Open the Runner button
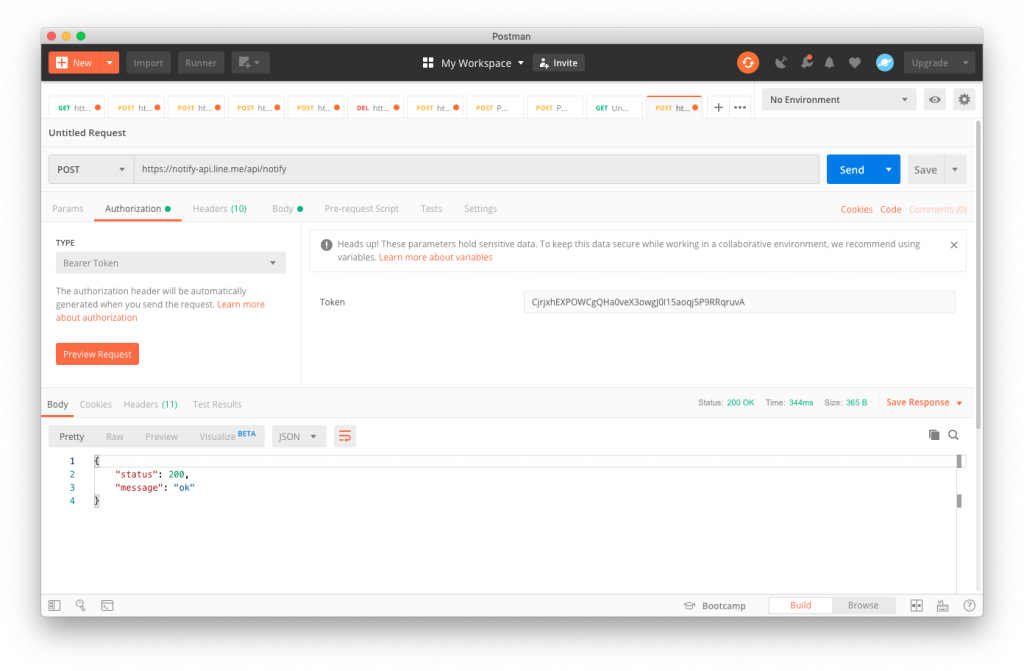 pyautogui.click(x=200, y=63)
